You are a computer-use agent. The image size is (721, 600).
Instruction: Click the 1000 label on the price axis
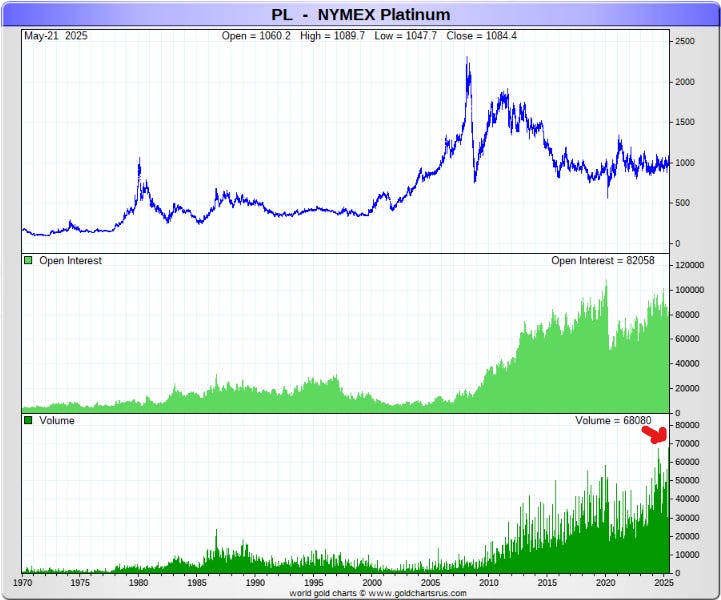[685, 163]
